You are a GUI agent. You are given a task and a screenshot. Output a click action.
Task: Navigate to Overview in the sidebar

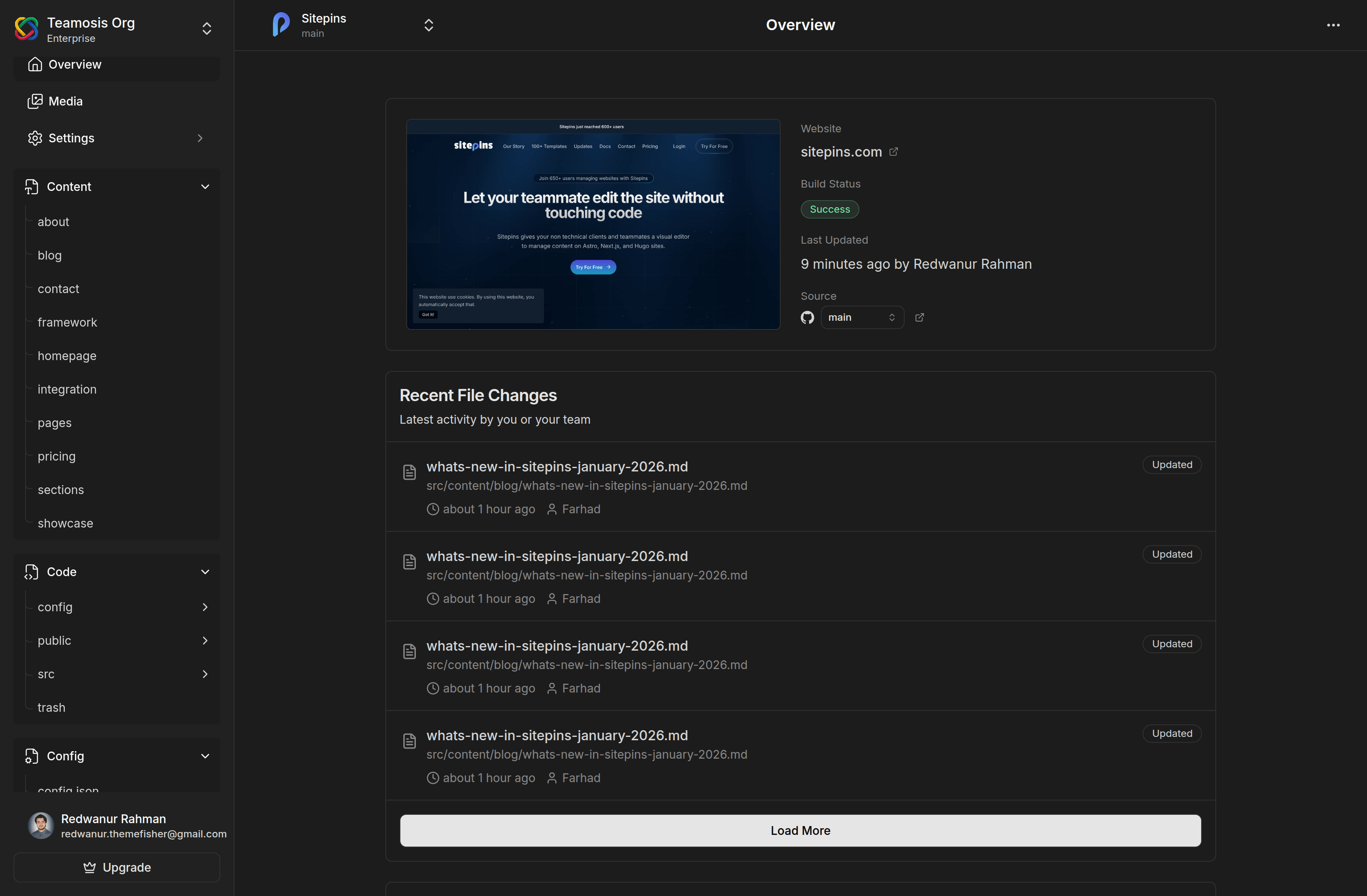click(75, 64)
